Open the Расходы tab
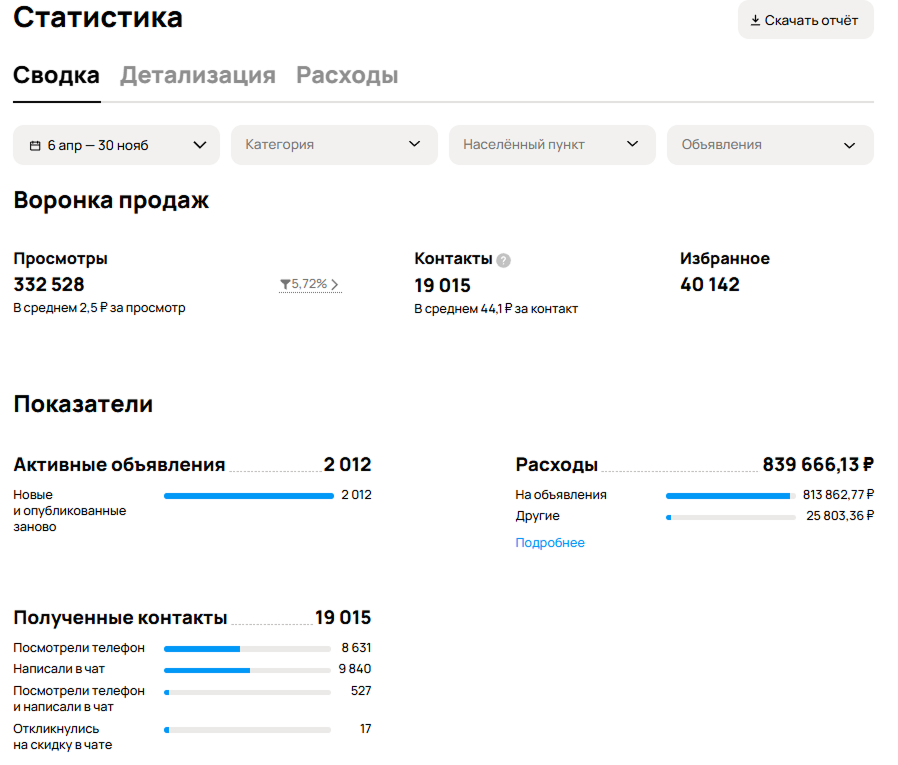The height and width of the screenshot is (765, 898). pyautogui.click(x=345, y=74)
